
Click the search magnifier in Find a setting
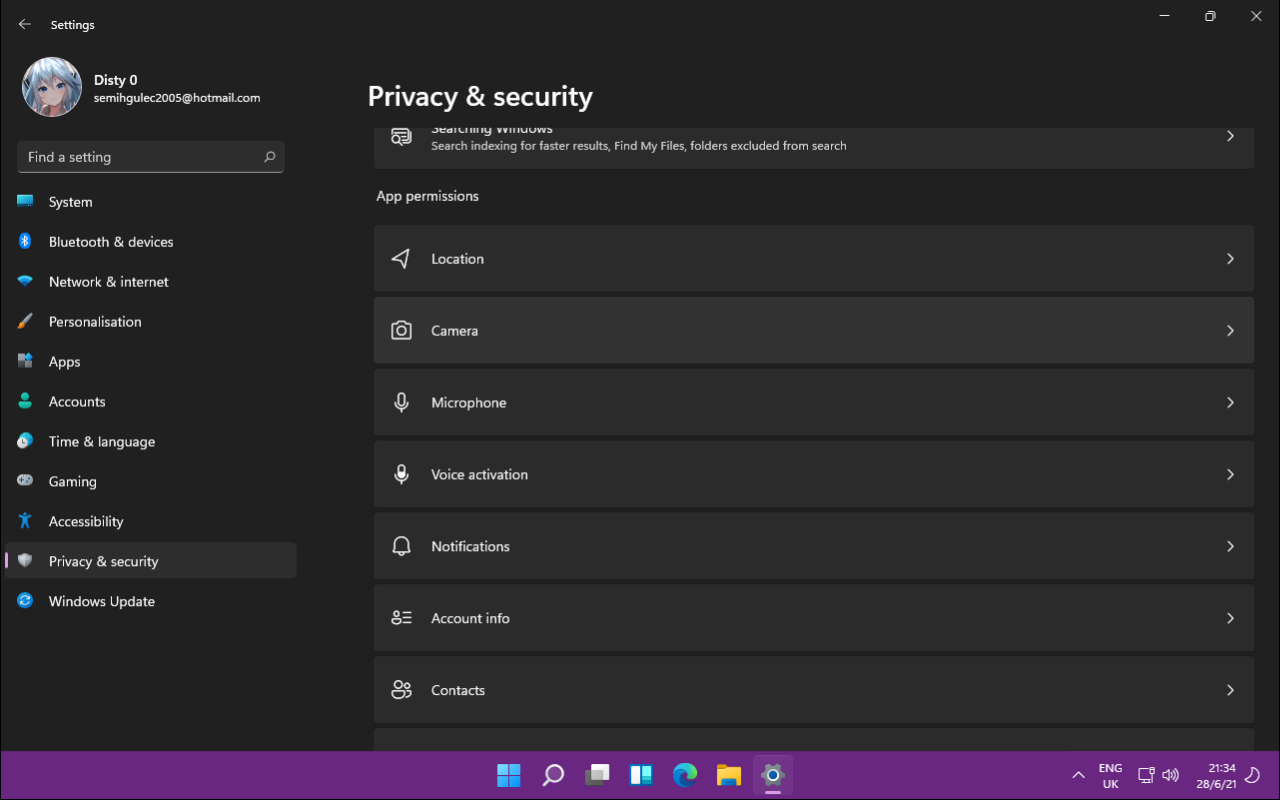pos(270,157)
